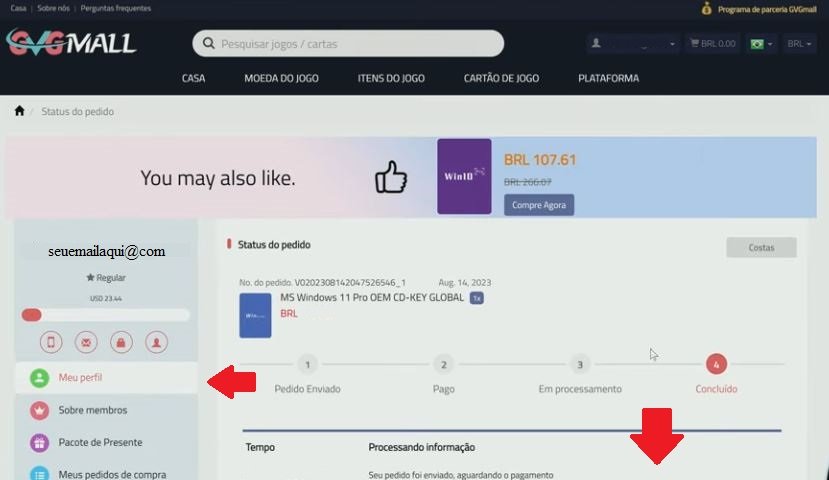Click the GVGMall logo
The width and height of the screenshot is (829, 480).
(x=71, y=42)
